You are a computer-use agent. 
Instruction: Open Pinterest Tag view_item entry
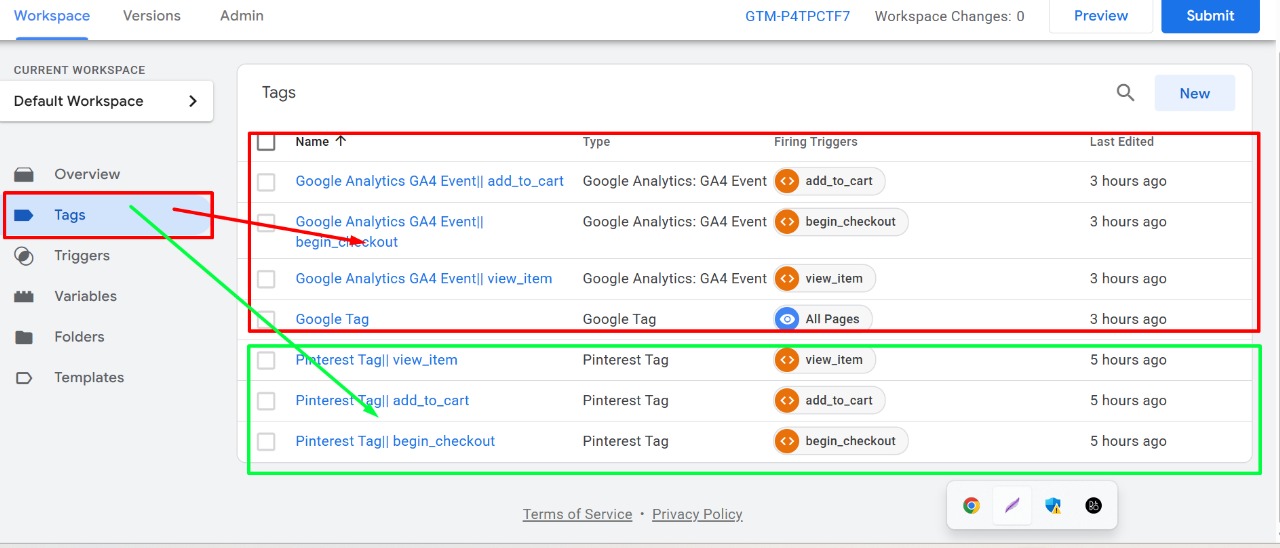click(377, 360)
